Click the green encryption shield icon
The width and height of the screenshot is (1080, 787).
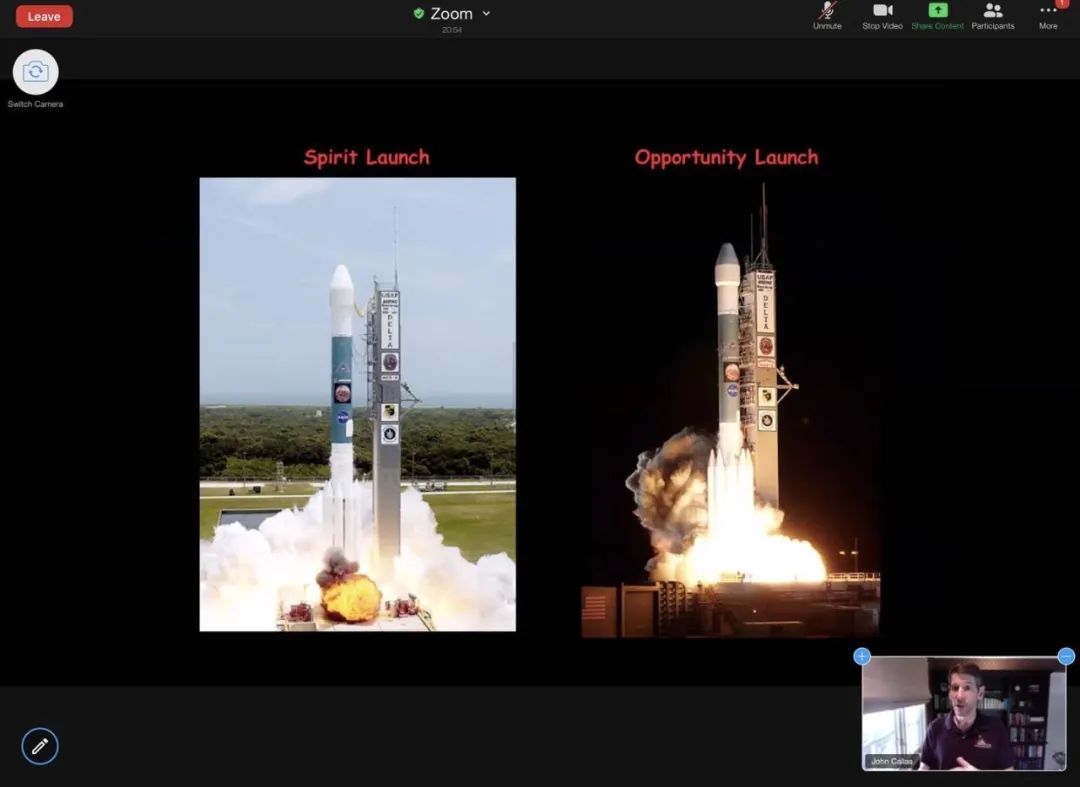click(x=418, y=13)
